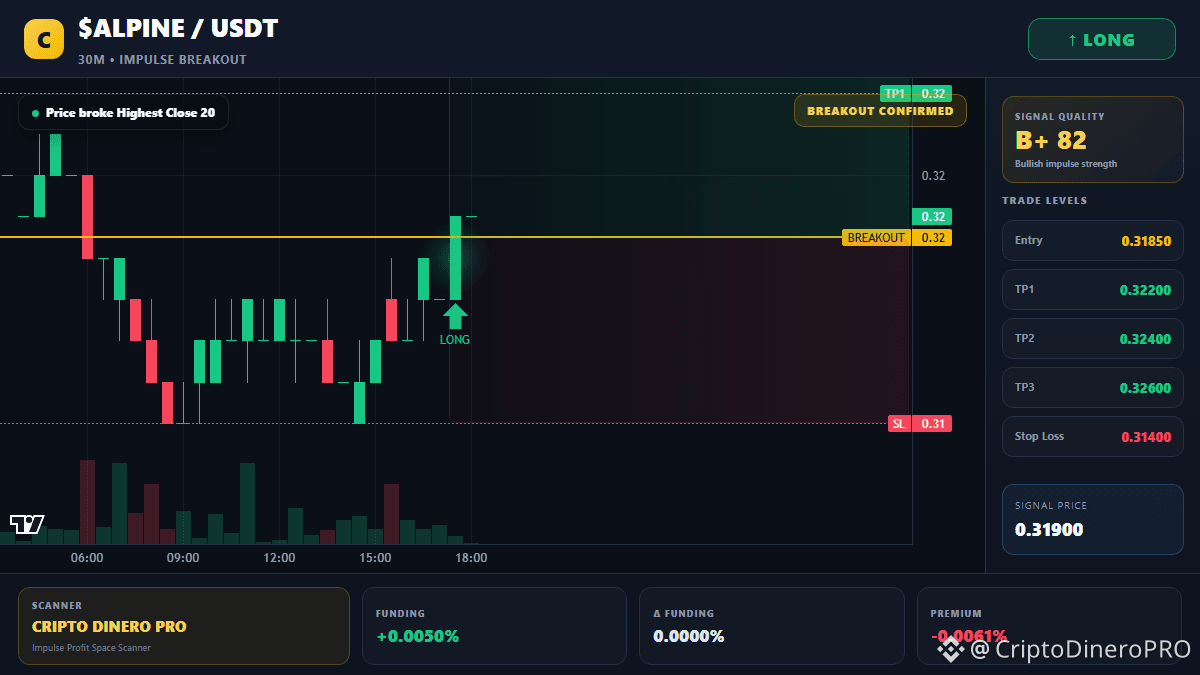
Task: Click the TradingView logo on the chart
Action: [27, 524]
